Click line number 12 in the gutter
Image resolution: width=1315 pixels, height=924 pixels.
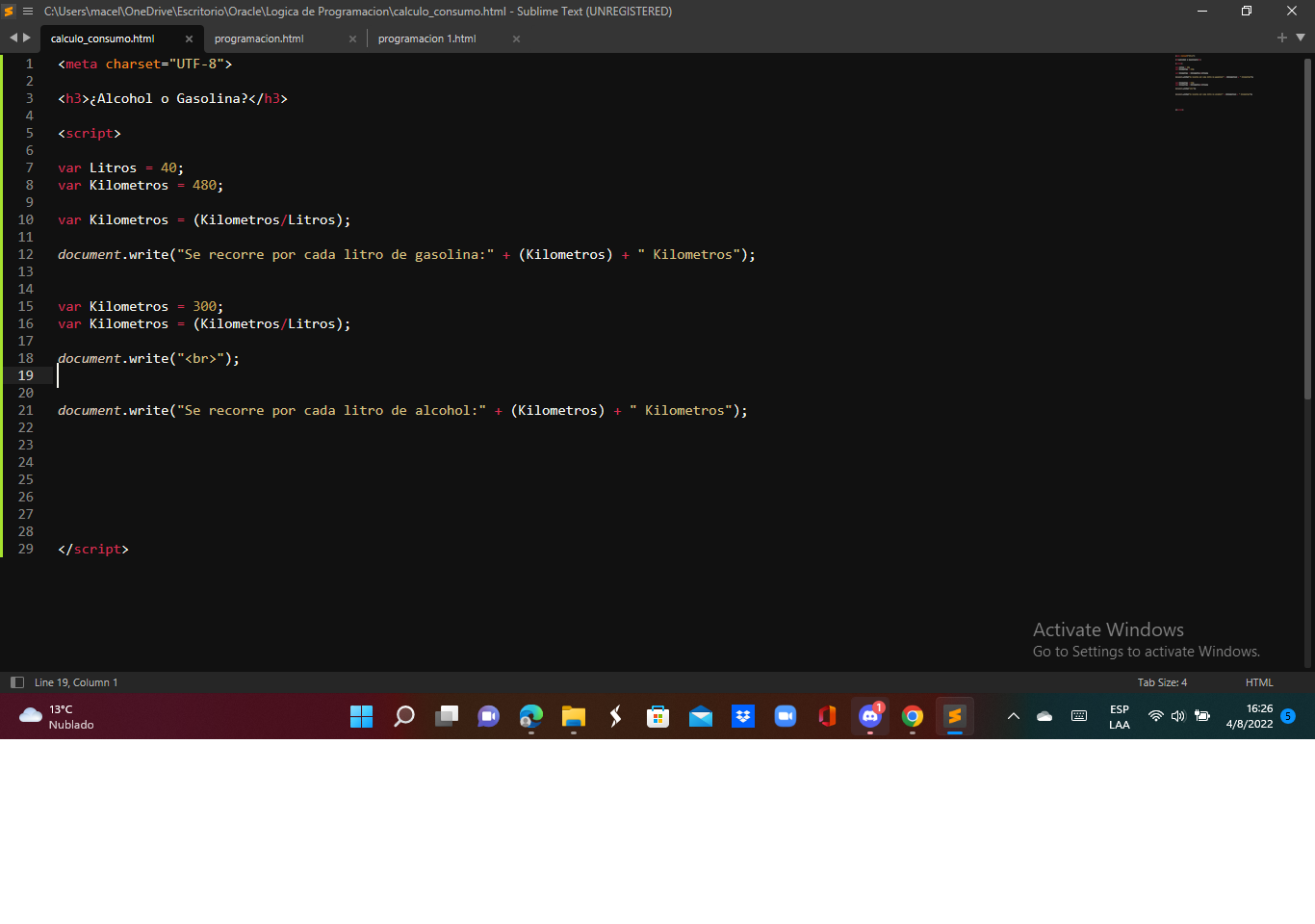click(25, 254)
